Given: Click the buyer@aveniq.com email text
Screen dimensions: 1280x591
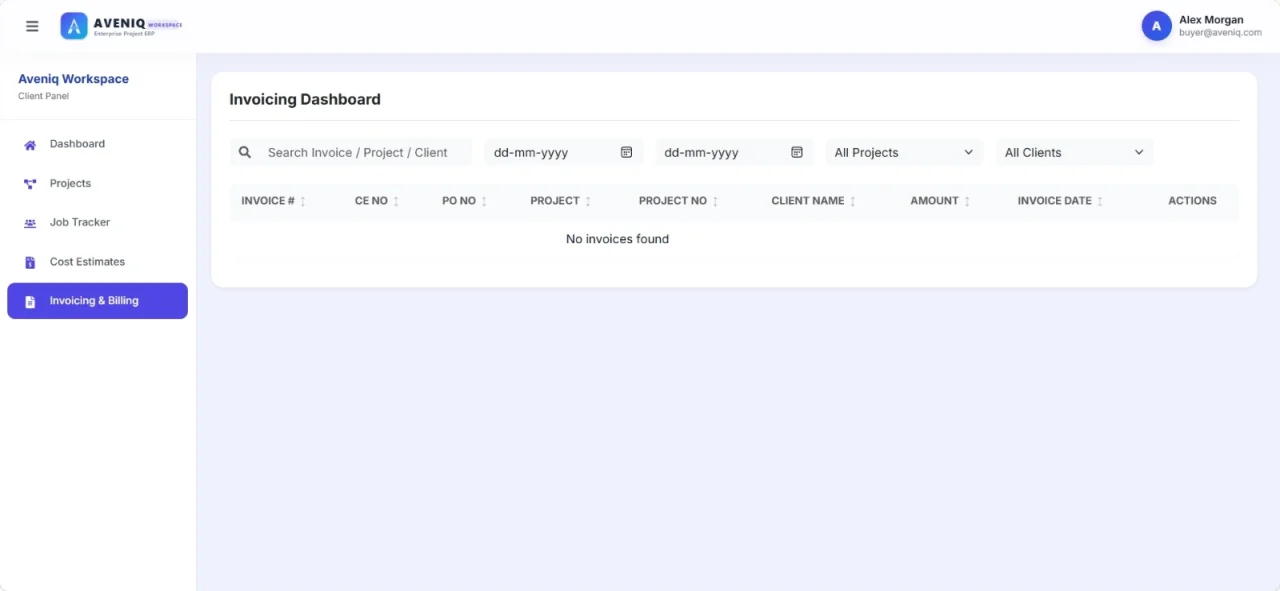Looking at the screenshot, I should tap(1220, 33).
